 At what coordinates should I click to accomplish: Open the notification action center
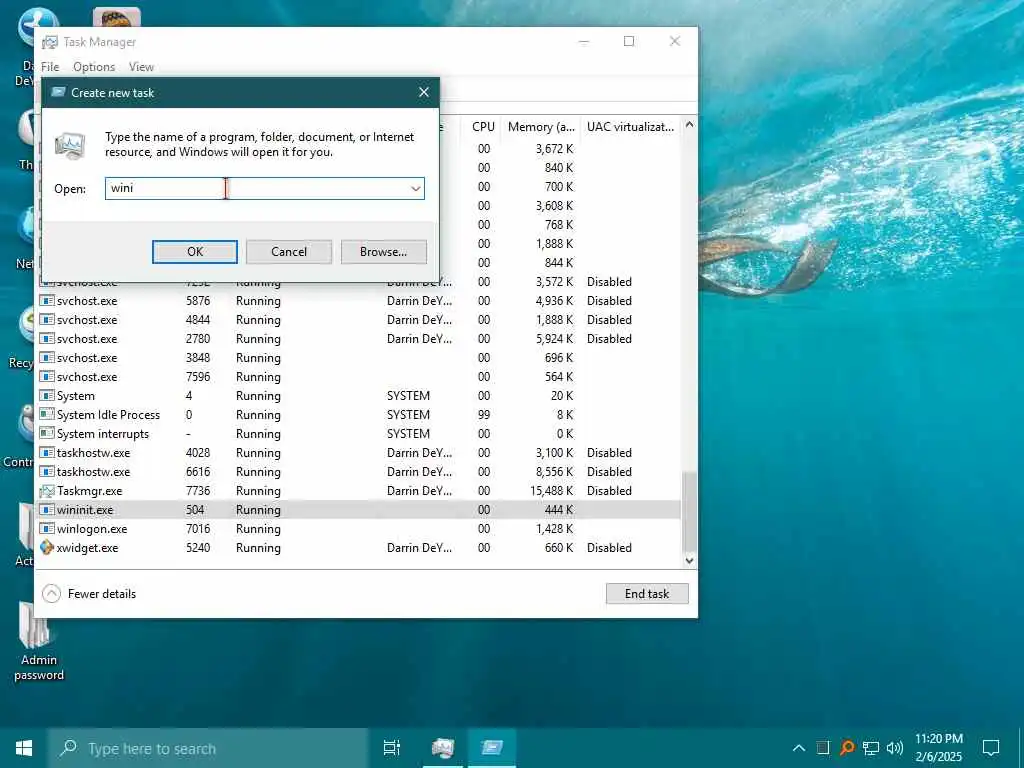tap(991, 748)
